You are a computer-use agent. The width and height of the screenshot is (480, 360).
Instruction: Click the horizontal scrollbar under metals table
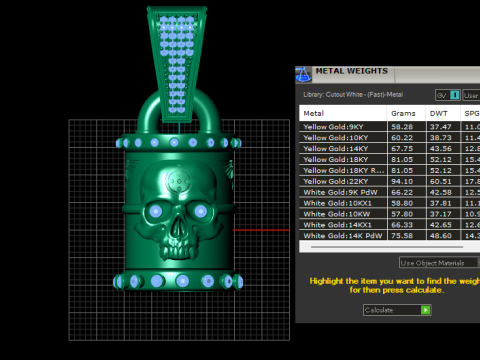click(387, 247)
